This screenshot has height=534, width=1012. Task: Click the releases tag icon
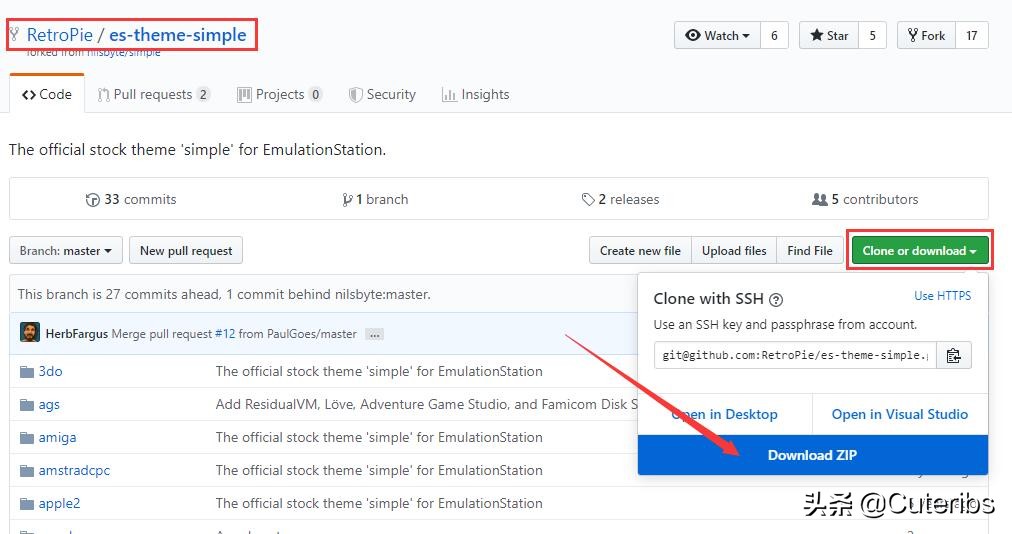pos(588,200)
